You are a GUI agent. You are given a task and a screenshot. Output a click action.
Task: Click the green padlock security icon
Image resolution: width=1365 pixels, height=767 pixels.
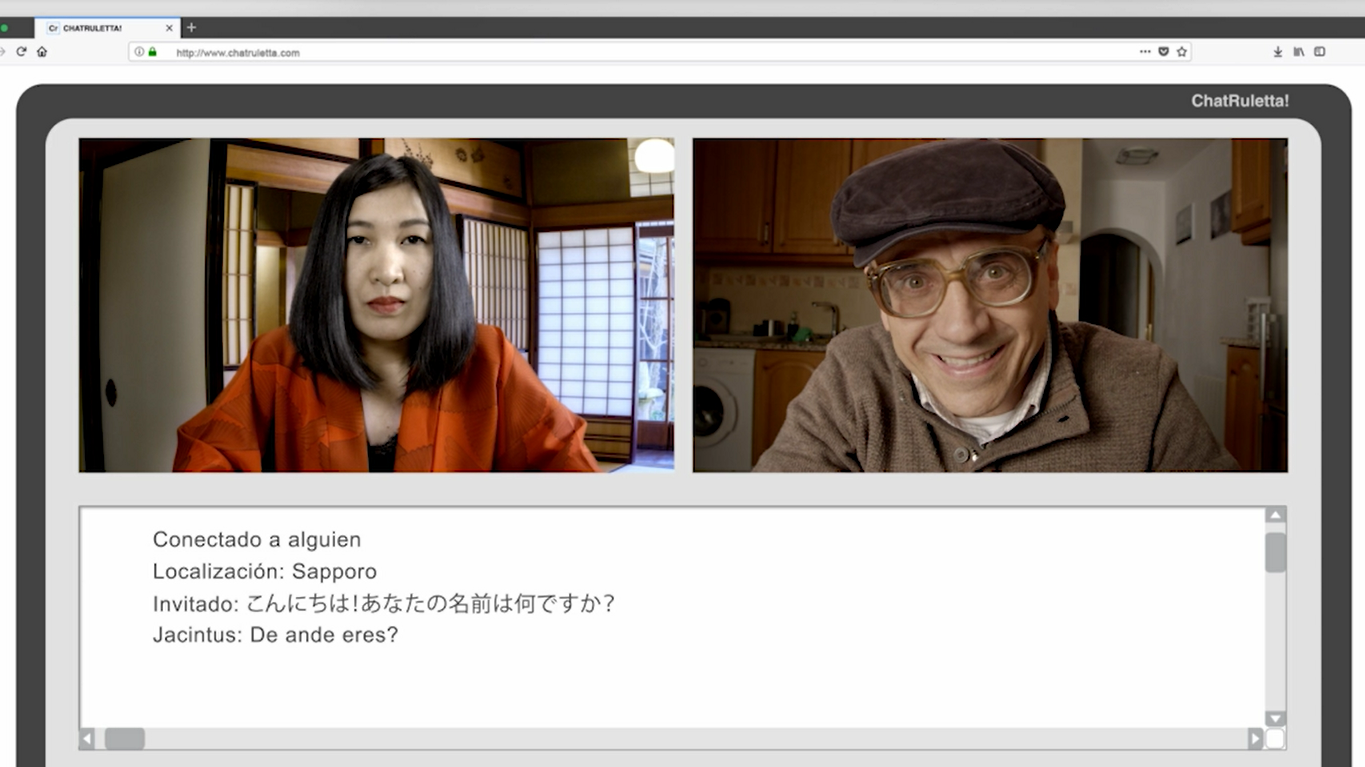point(153,52)
